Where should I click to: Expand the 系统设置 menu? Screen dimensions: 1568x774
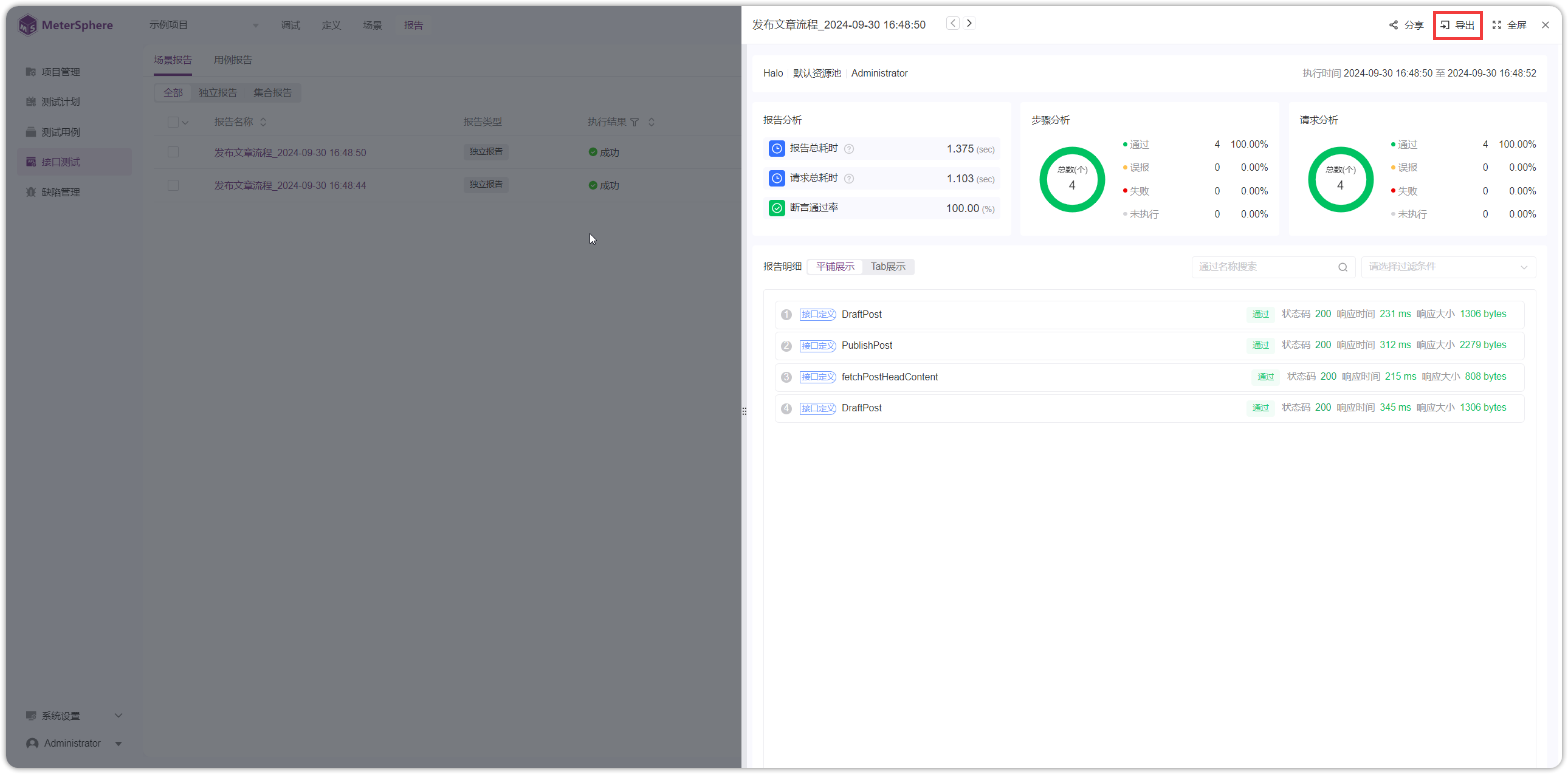click(x=74, y=716)
